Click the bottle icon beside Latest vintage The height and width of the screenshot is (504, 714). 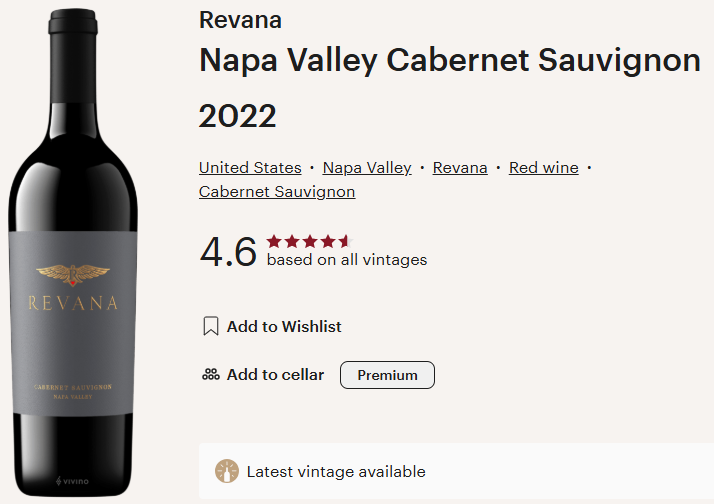pos(227,472)
